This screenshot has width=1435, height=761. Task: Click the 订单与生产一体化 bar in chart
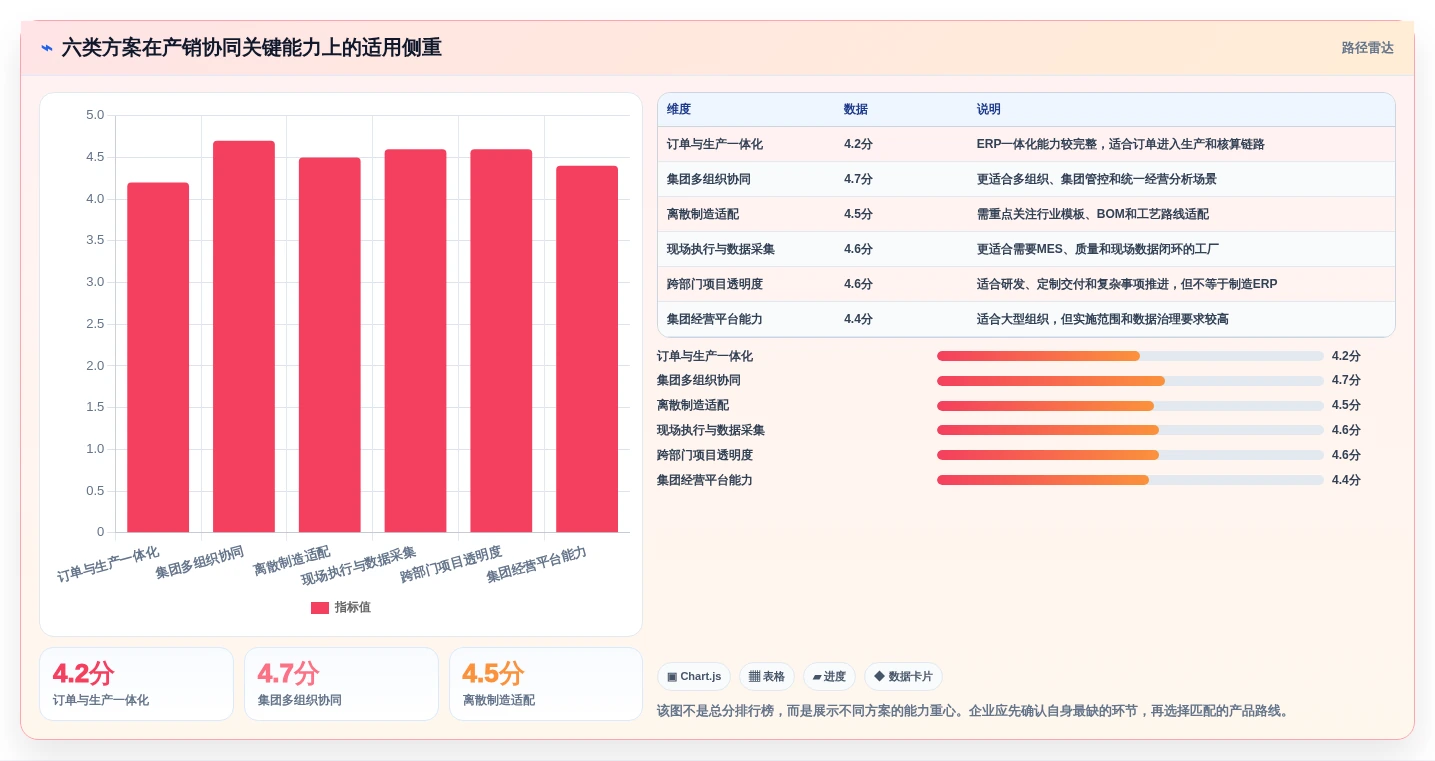coord(158,357)
